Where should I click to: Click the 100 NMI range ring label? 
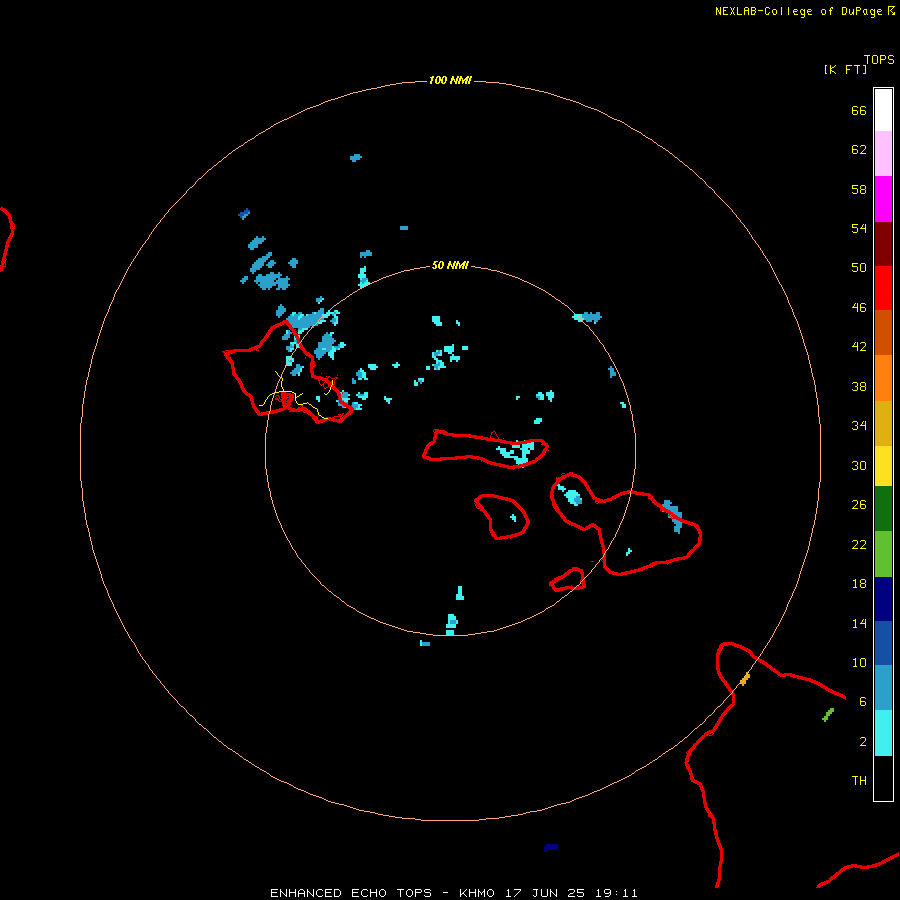[450, 80]
